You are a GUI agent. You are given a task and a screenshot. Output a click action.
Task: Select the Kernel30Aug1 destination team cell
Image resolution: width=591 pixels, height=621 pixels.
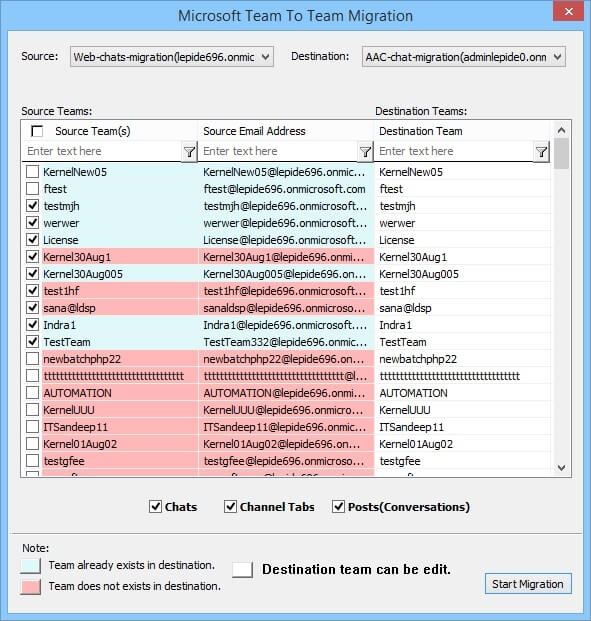point(462,257)
